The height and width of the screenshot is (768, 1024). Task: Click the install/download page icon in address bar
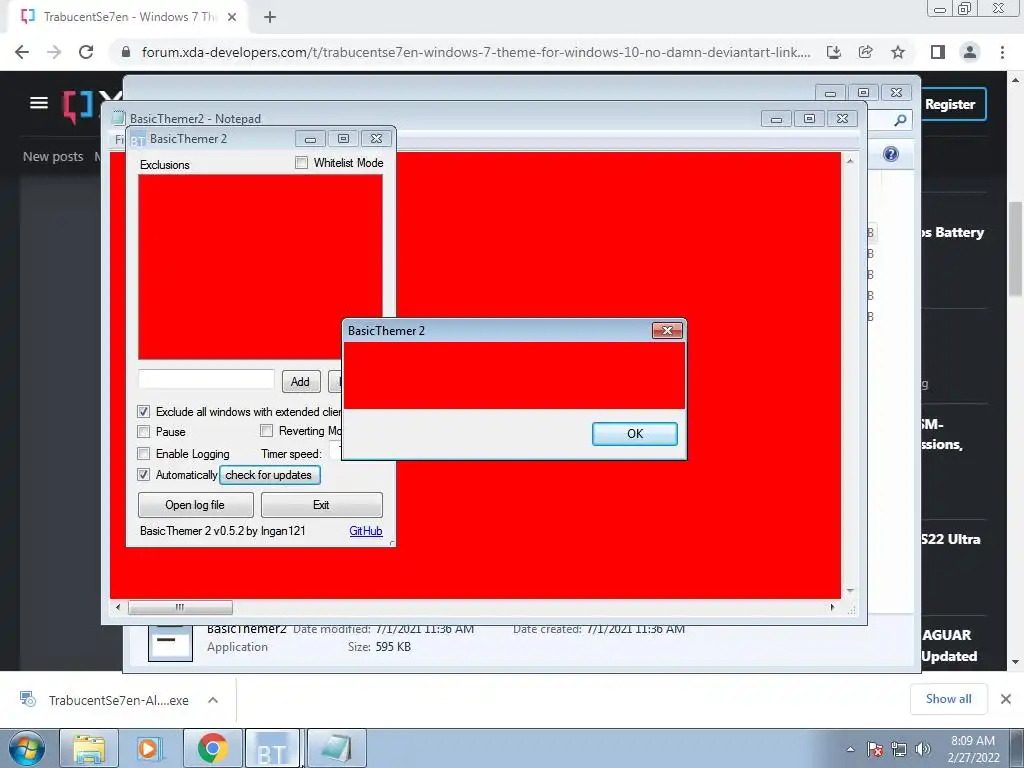[834, 52]
